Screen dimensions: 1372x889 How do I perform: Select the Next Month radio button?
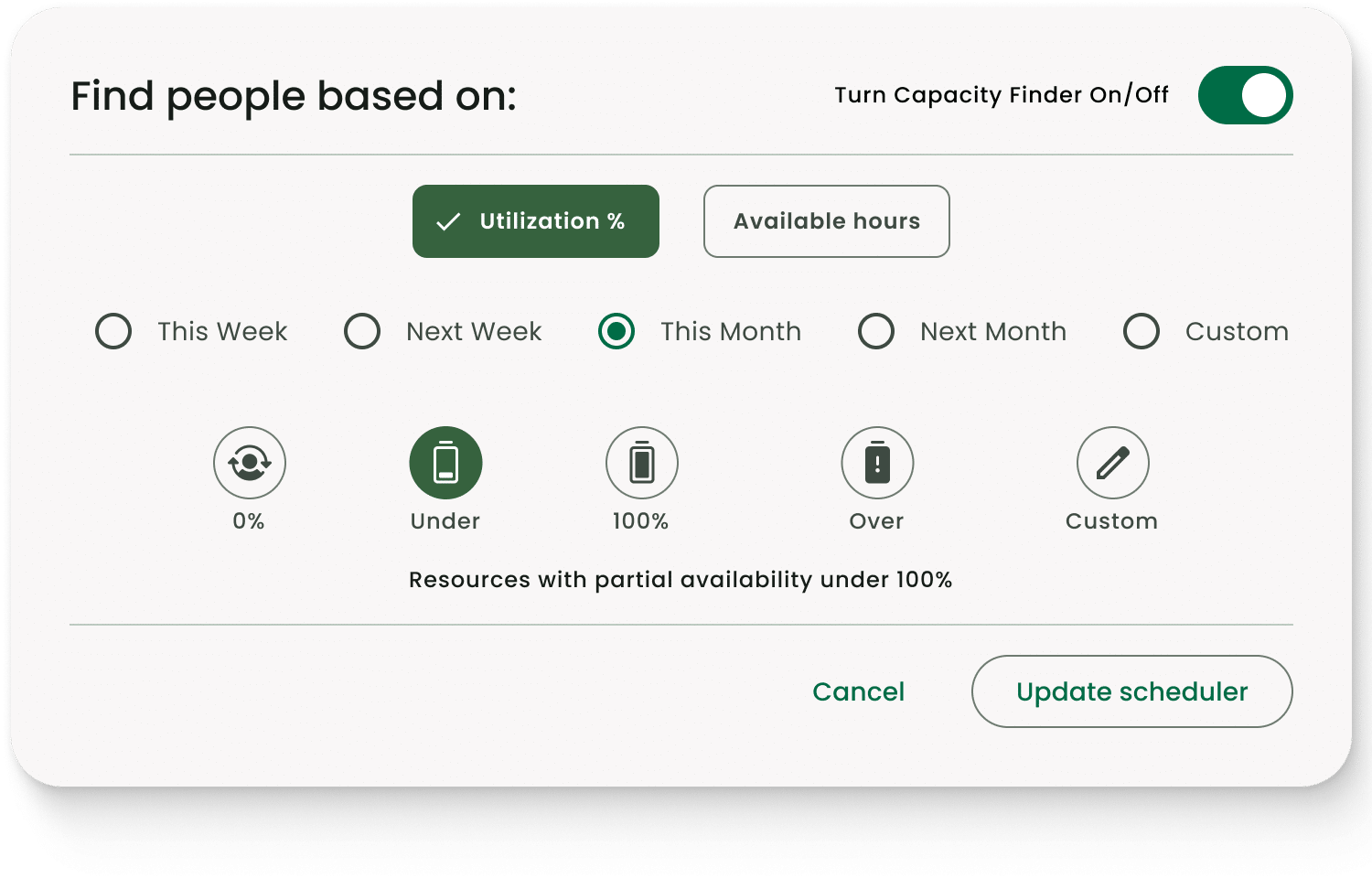[876, 331]
